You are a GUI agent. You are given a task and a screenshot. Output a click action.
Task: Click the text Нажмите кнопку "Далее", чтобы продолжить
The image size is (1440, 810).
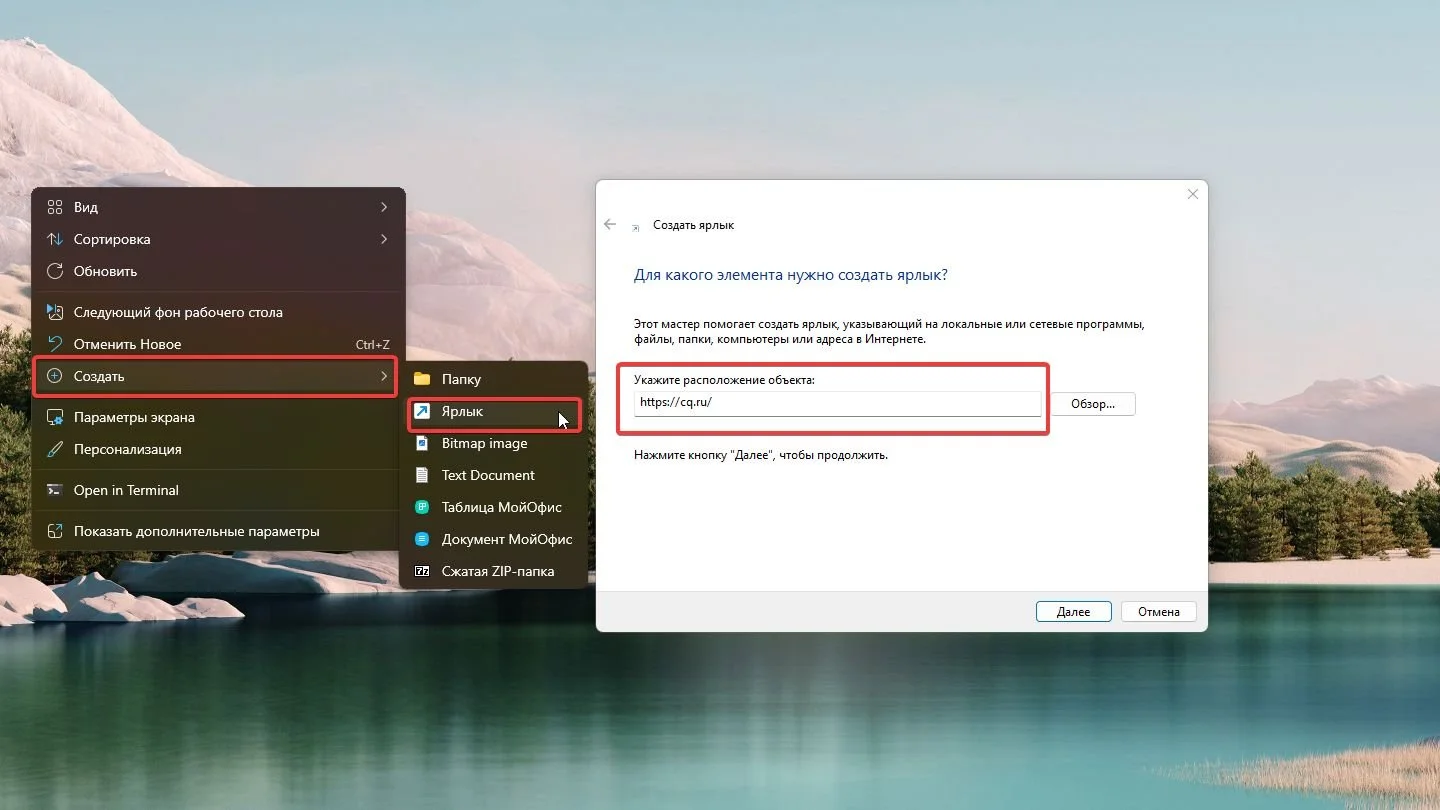coord(761,455)
